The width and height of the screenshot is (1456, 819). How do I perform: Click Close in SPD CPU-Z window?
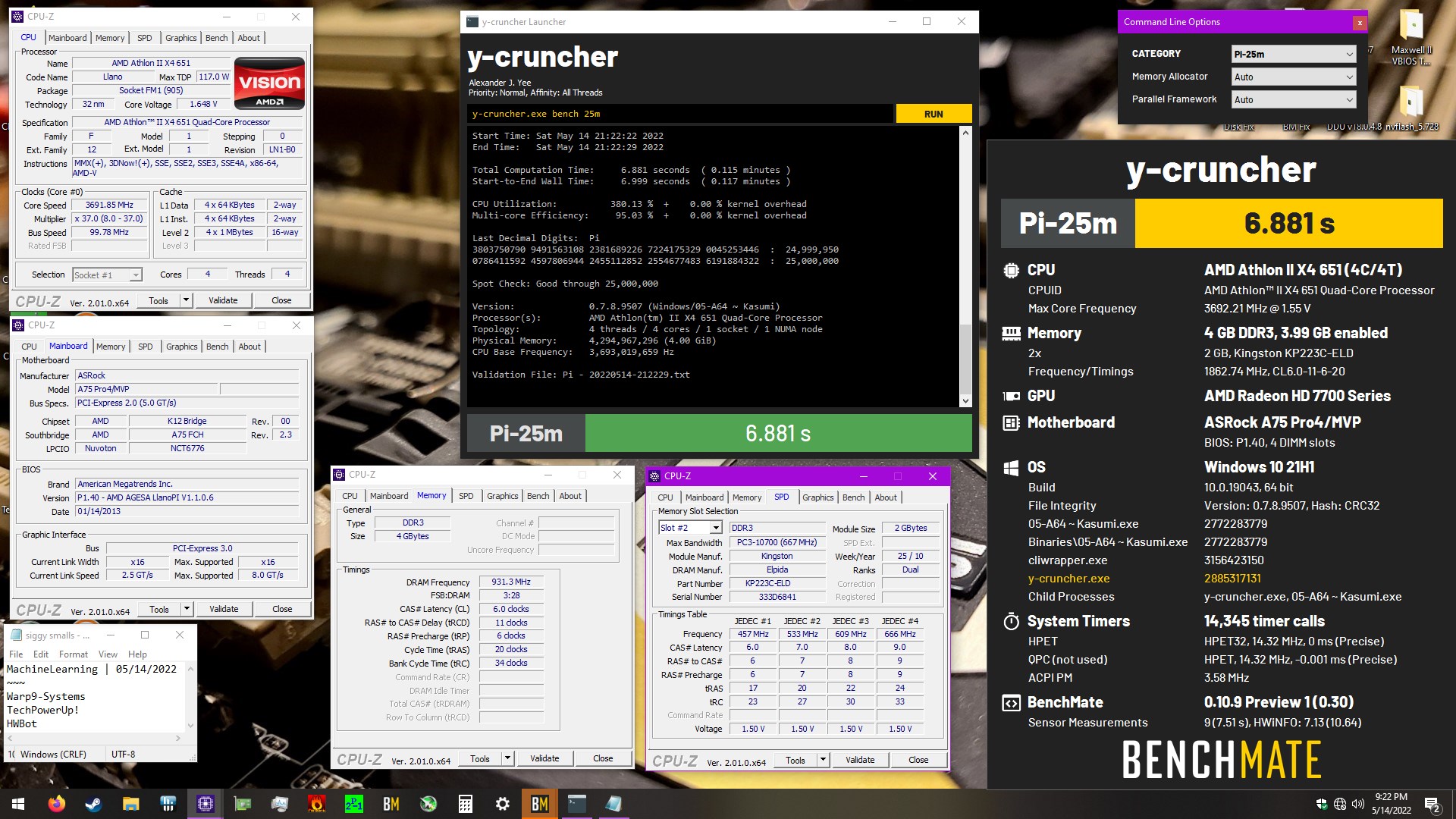point(918,760)
